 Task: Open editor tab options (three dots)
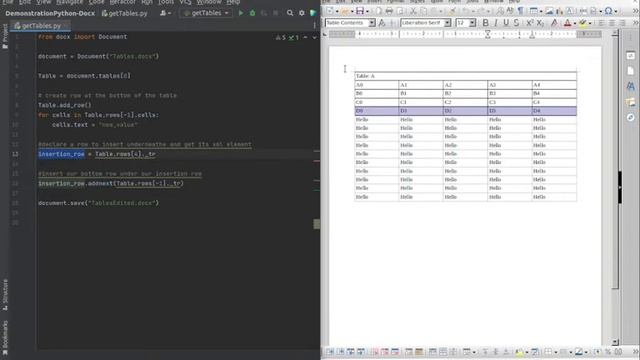[x=314, y=26]
